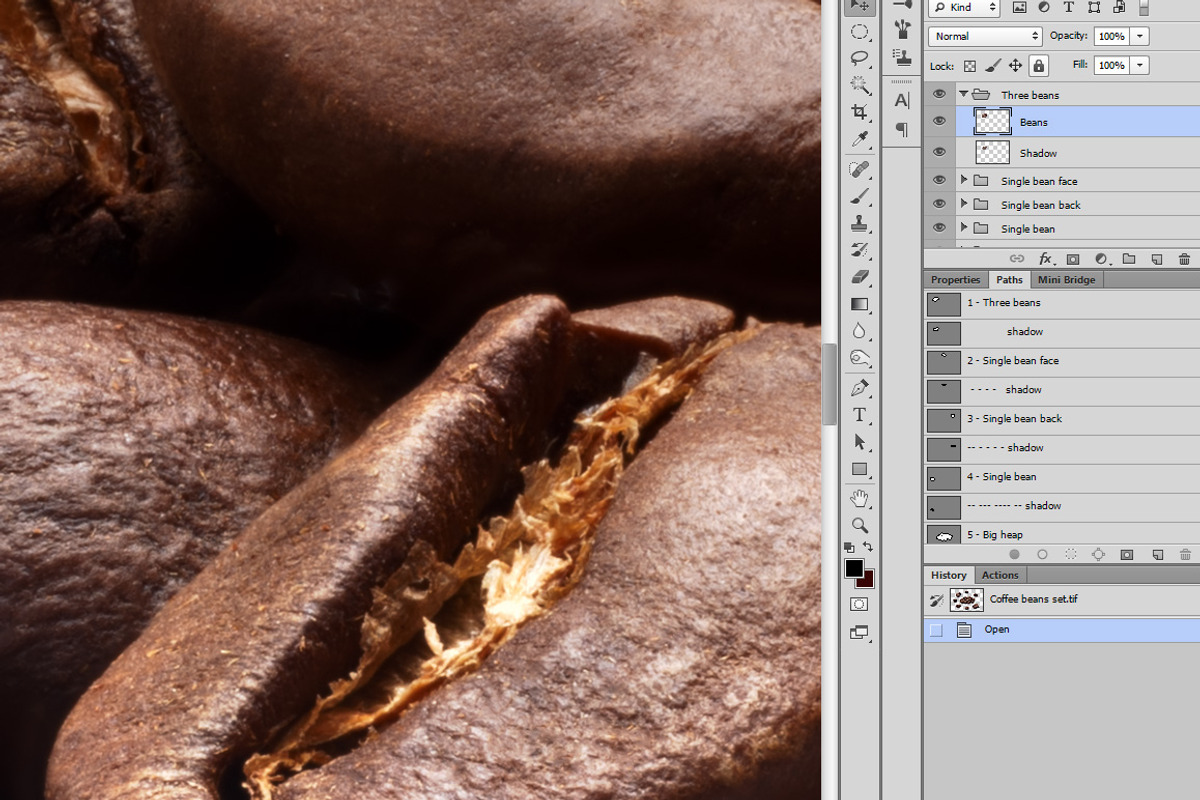Select the Crop tool
Screen dimensions: 1200x800
[859, 112]
